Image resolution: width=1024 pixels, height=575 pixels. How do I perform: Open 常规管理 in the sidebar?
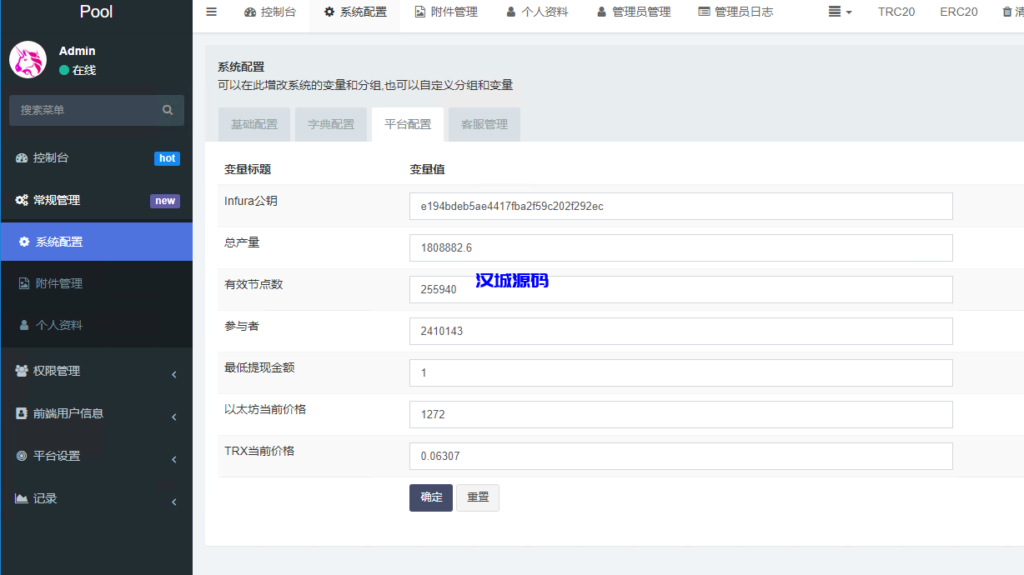(97, 201)
